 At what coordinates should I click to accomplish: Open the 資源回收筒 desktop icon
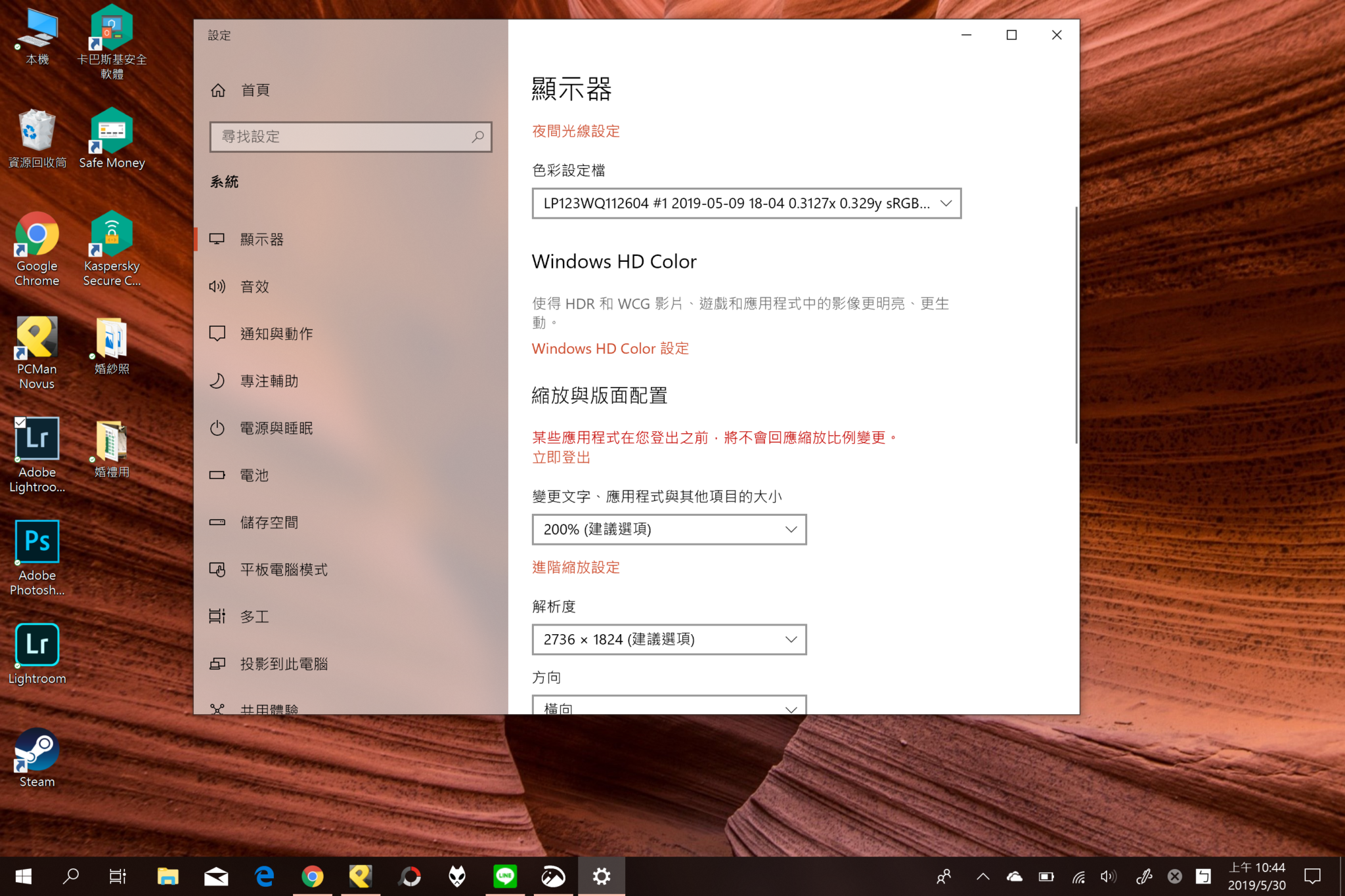point(37,140)
